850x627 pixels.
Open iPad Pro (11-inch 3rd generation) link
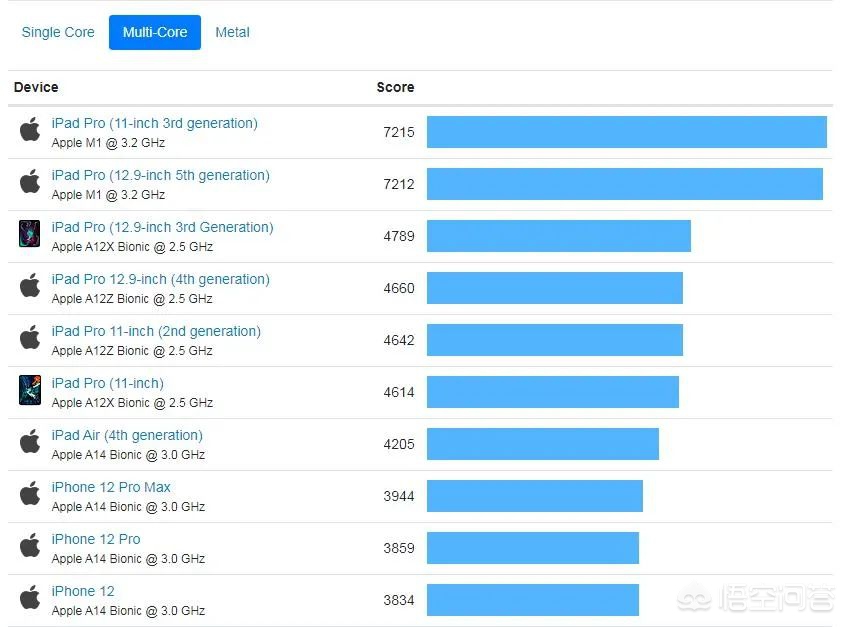(x=154, y=124)
